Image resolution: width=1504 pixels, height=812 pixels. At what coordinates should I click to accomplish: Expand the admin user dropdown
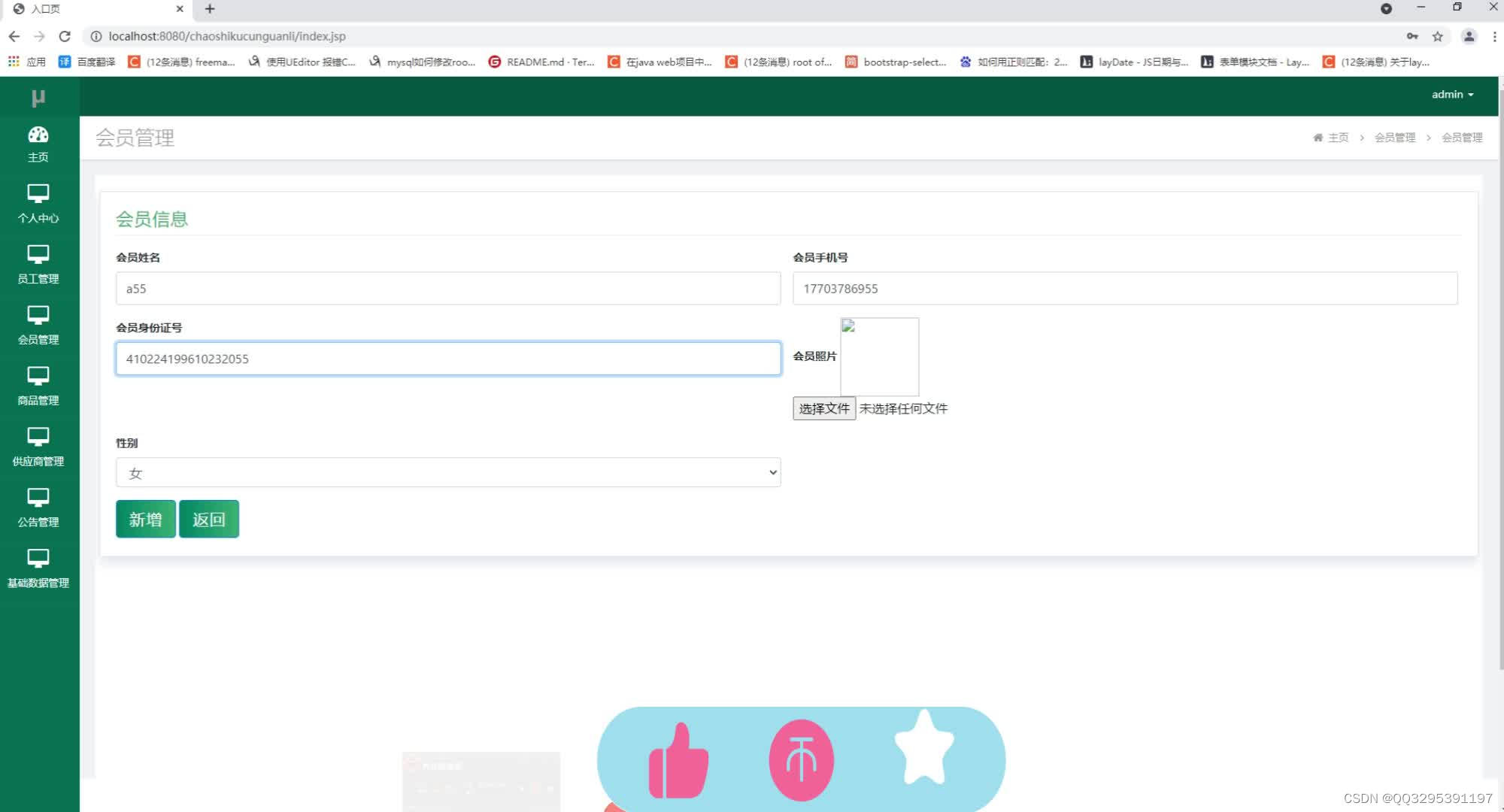pyautogui.click(x=1452, y=95)
